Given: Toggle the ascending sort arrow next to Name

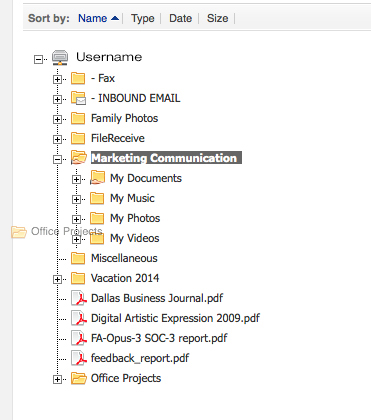Looking at the screenshot, I should pyautogui.click(x=115, y=18).
